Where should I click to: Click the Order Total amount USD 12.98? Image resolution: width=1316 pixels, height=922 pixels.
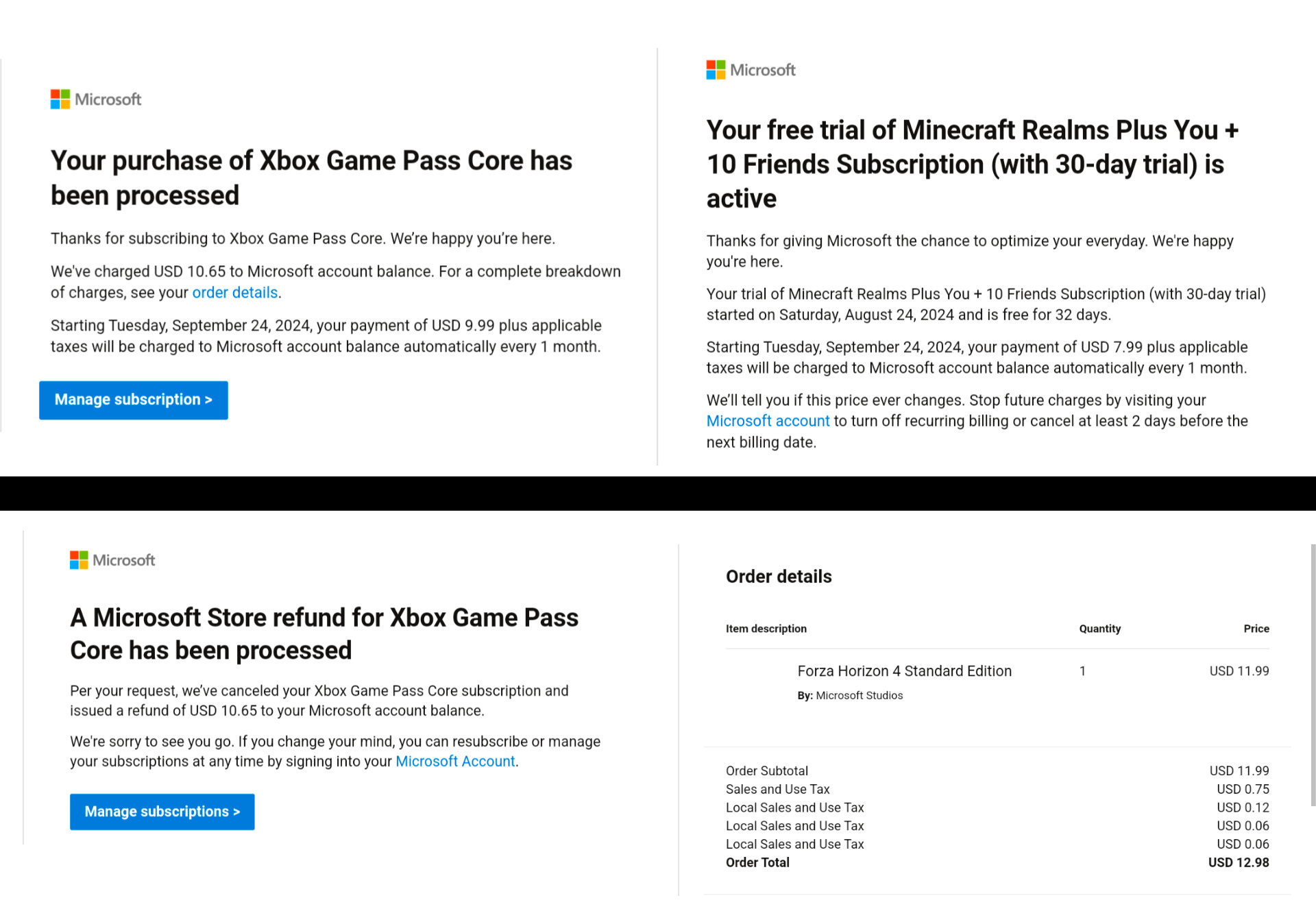(x=1238, y=862)
